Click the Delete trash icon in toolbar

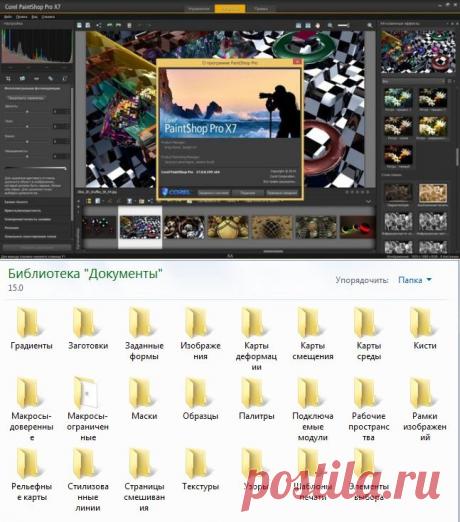129,25
